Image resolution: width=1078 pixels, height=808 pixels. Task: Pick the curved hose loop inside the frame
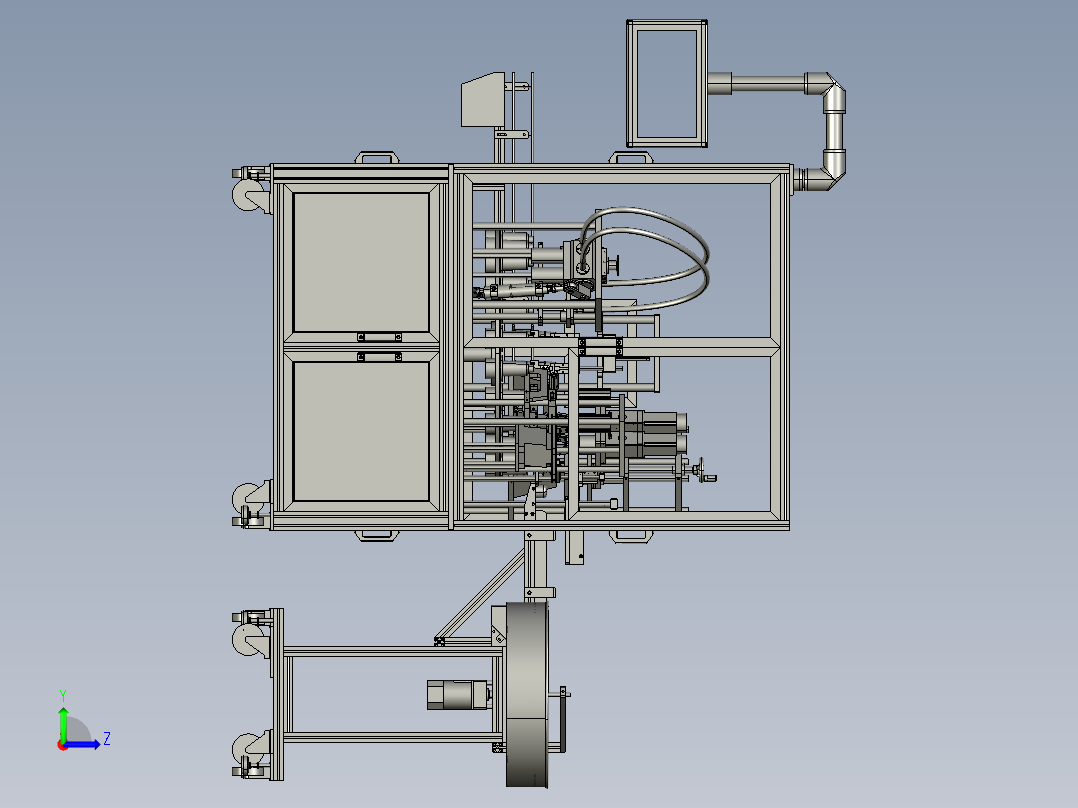[644, 258]
